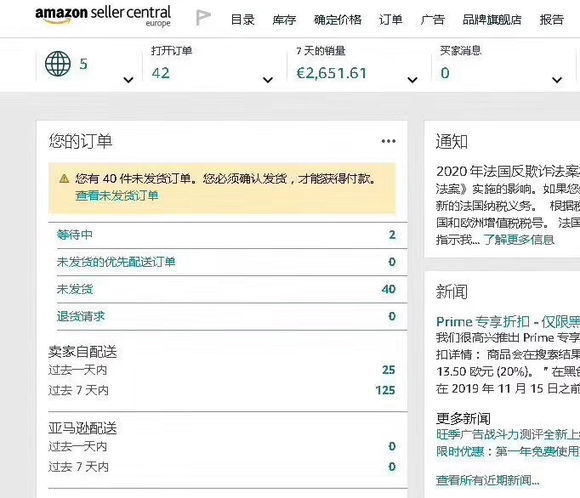Click the 更多新闻 heading

[x=463, y=418]
